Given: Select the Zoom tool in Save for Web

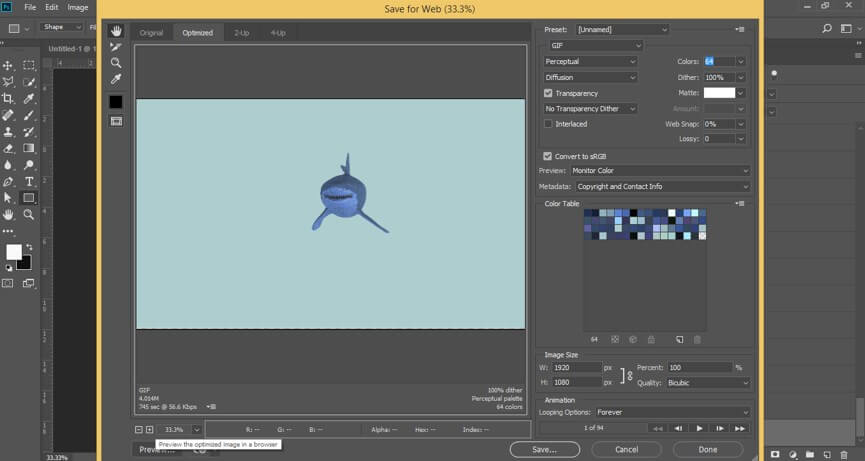Looking at the screenshot, I should tap(116, 63).
